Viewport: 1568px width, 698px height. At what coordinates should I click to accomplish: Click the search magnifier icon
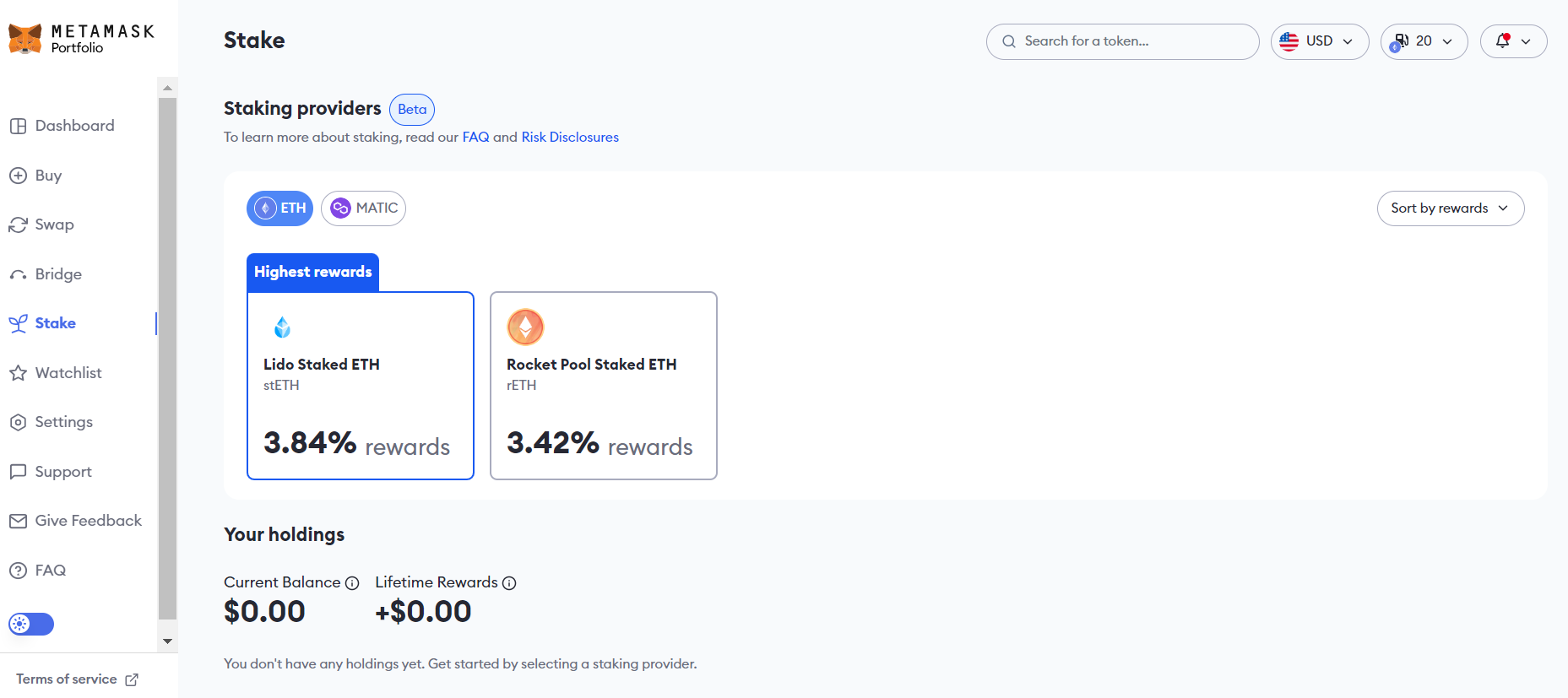point(1008,41)
